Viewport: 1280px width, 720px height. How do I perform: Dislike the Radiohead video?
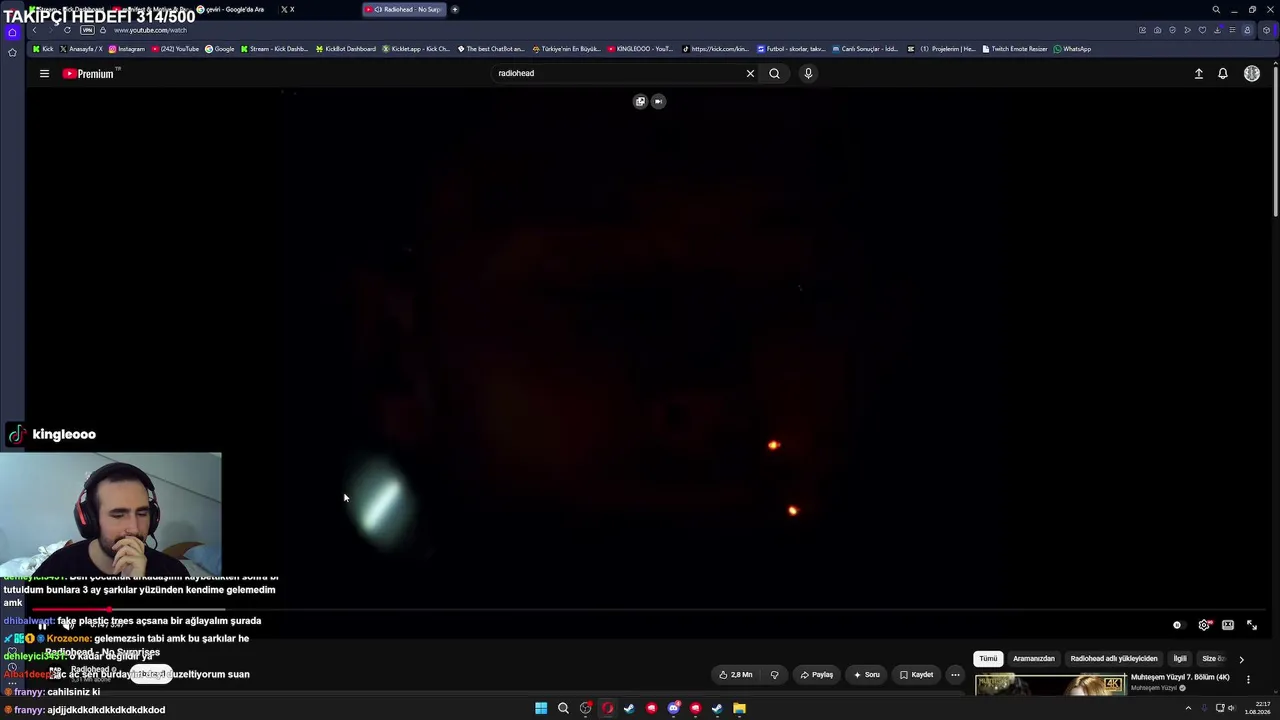pos(774,675)
